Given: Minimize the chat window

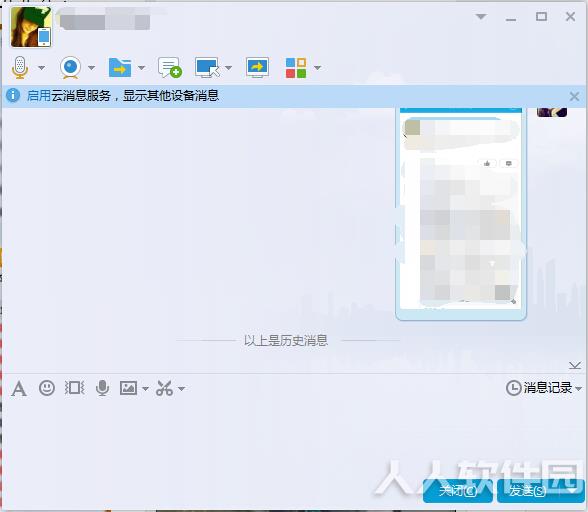Looking at the screenshot, I should tap(511, 19).
